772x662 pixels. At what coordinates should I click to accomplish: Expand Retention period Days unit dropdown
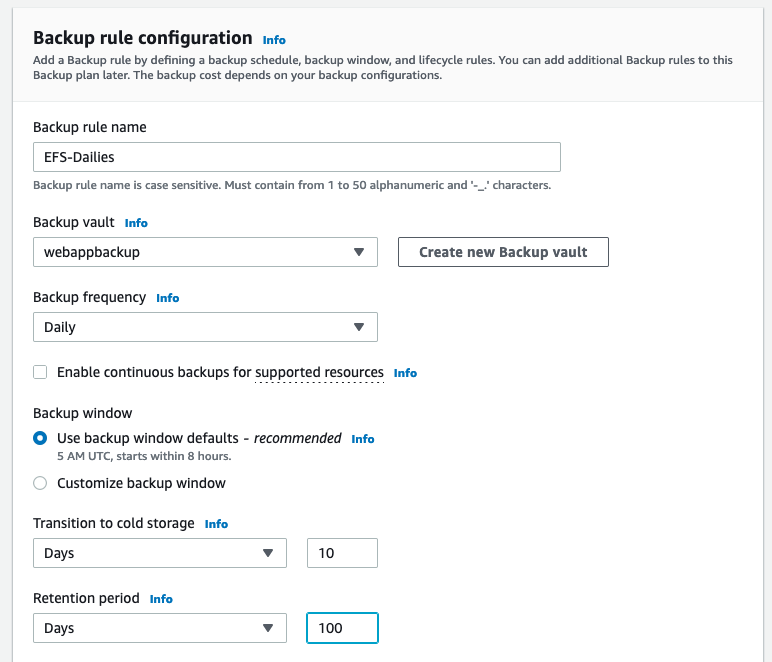(160, 628)
